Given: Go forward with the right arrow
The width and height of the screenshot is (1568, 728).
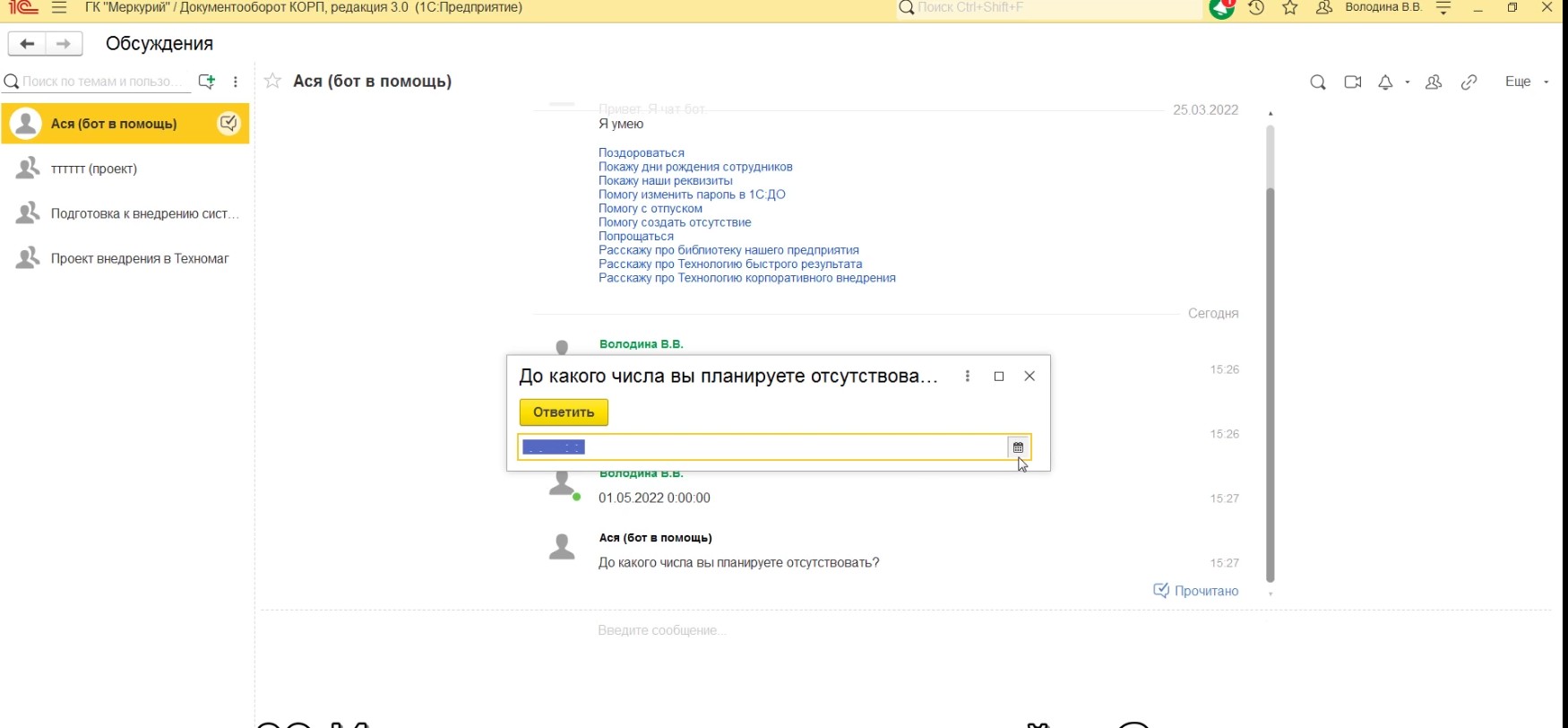Looking at the screenshot, I should point(64,44).
